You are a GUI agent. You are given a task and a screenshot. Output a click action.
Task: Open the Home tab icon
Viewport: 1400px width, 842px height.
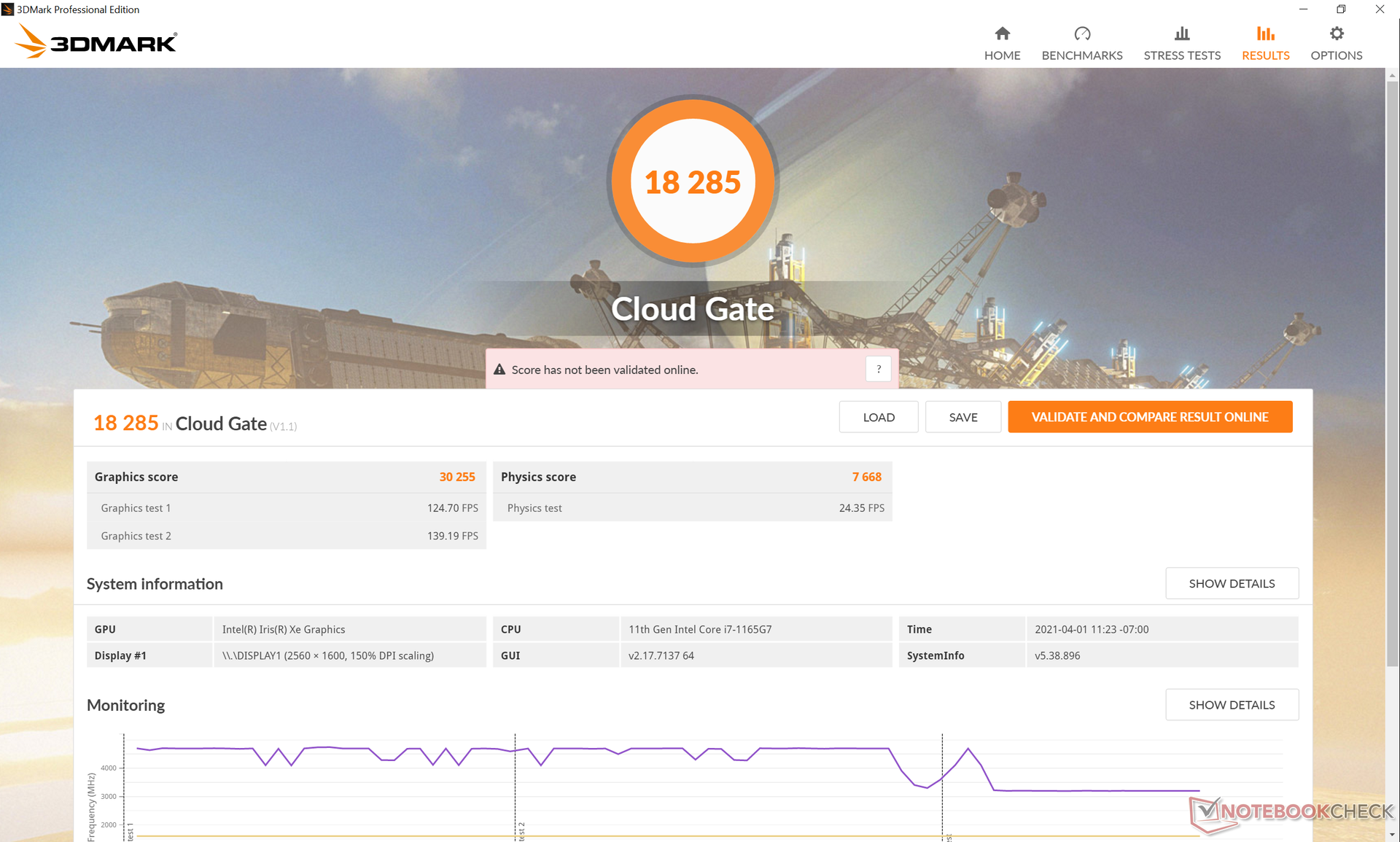click(x=1002, y=34)
